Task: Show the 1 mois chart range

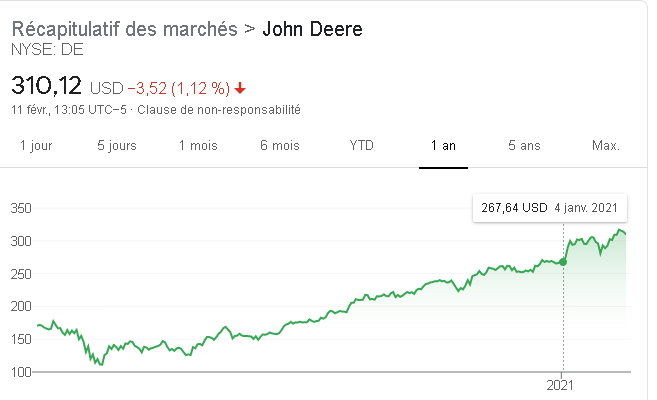Action: (198, 146)
